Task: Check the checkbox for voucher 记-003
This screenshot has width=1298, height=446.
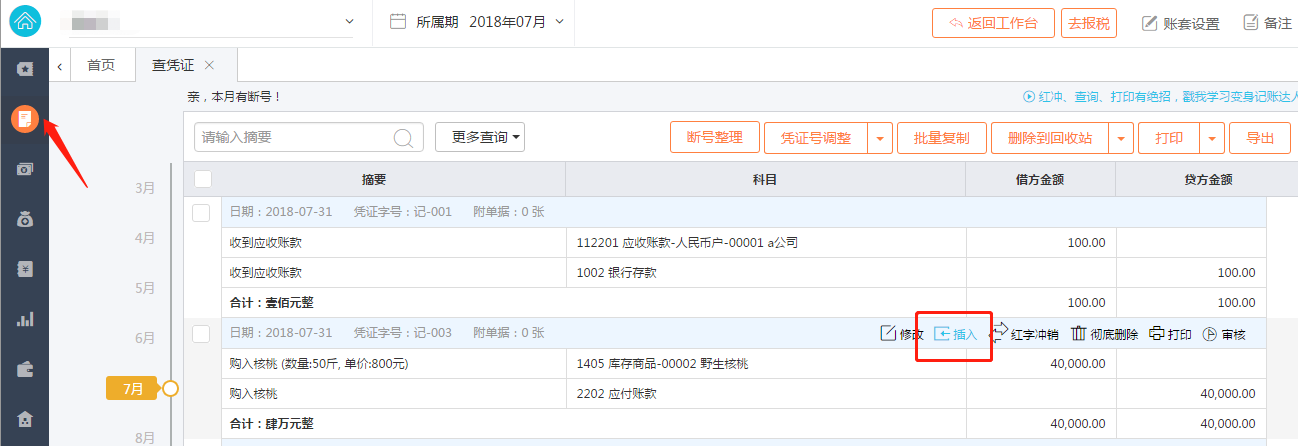Action: [x=201, y=333]
